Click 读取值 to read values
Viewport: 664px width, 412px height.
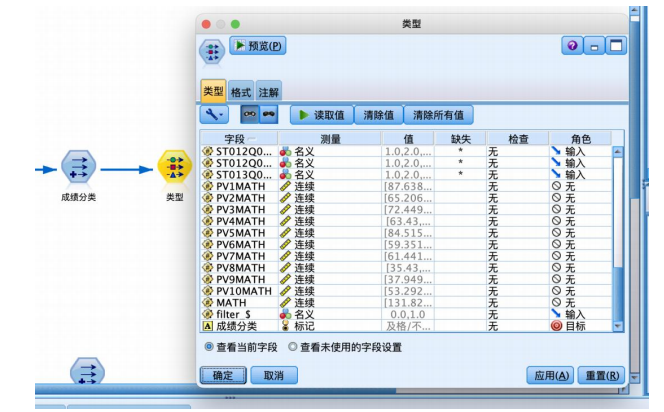(322, 115)
